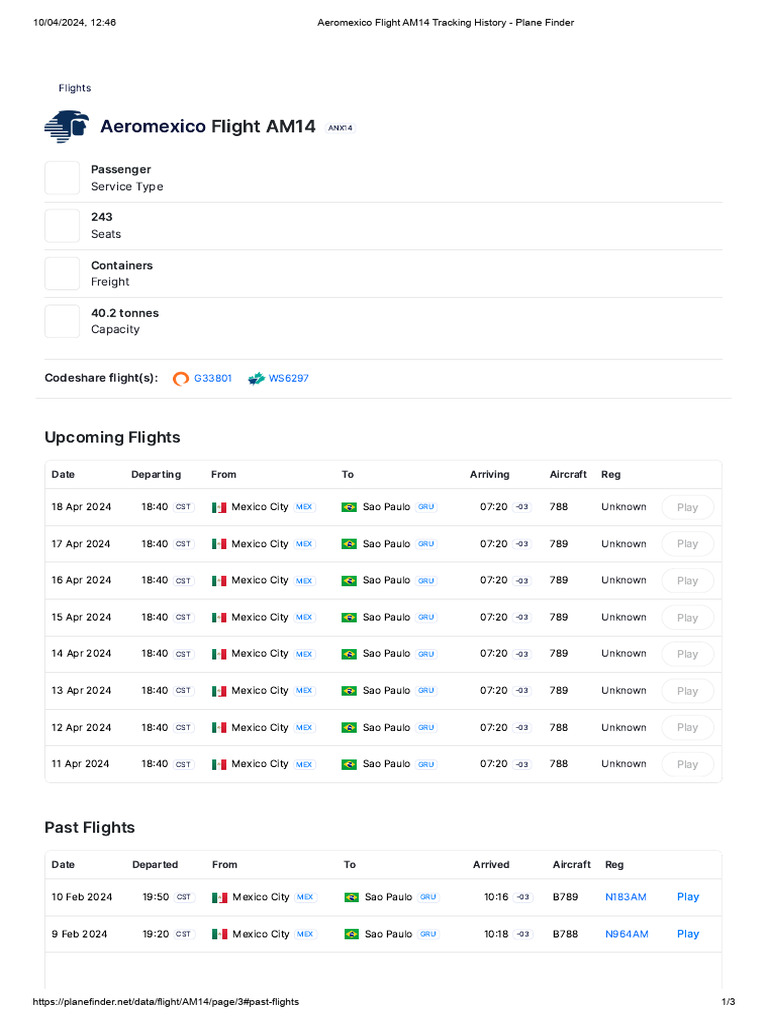Click the Past Flights heading
The image size is (768, 1024).
tap(89, 827)
